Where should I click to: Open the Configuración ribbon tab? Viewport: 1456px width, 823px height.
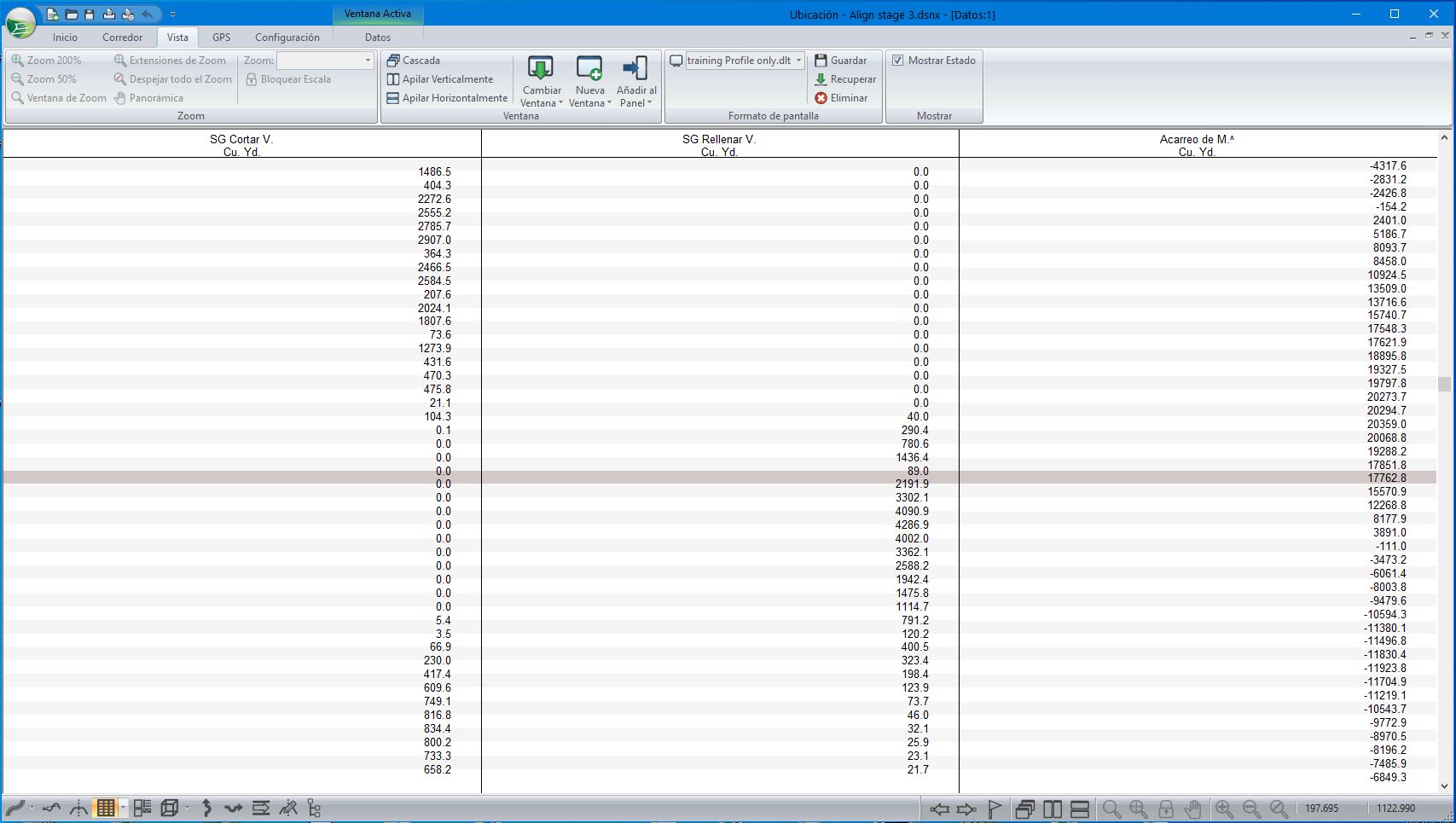287,38
